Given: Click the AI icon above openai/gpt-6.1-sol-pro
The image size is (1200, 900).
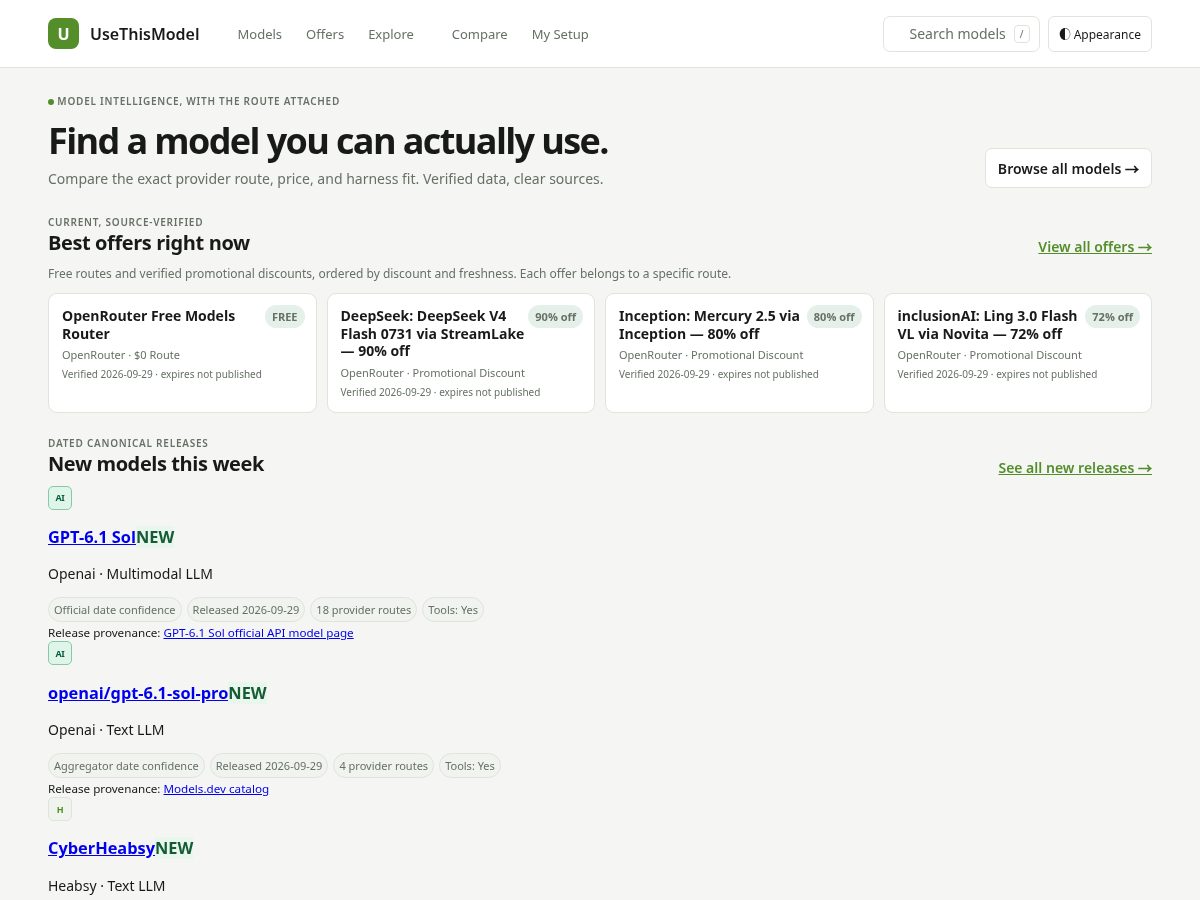Looking at the screenshot, I should 60,653.
